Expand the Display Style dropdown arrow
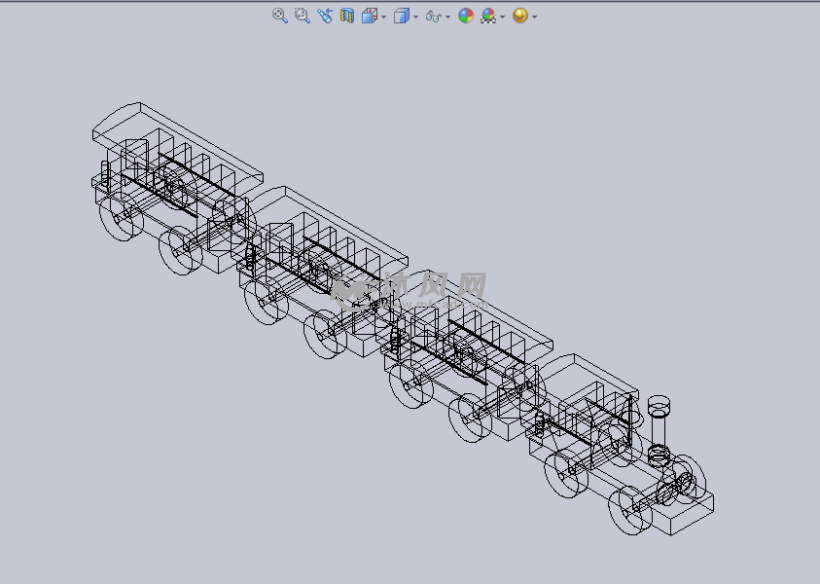The width and height of the screenshot is (820, 584). point(416,17)
